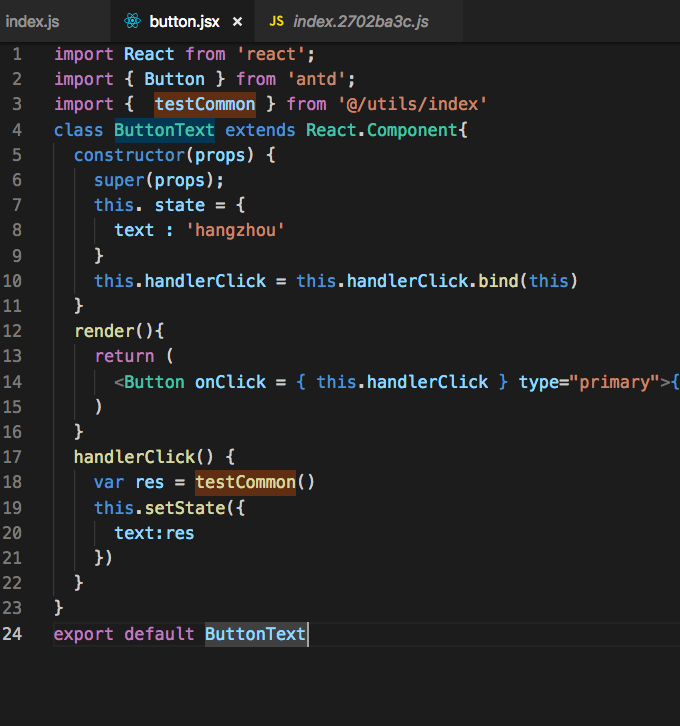The height and width of the screenshot is (726, 680).
Task: Click the JS icon on index.2702ba3c.js tab
Action: coord(277,21)
